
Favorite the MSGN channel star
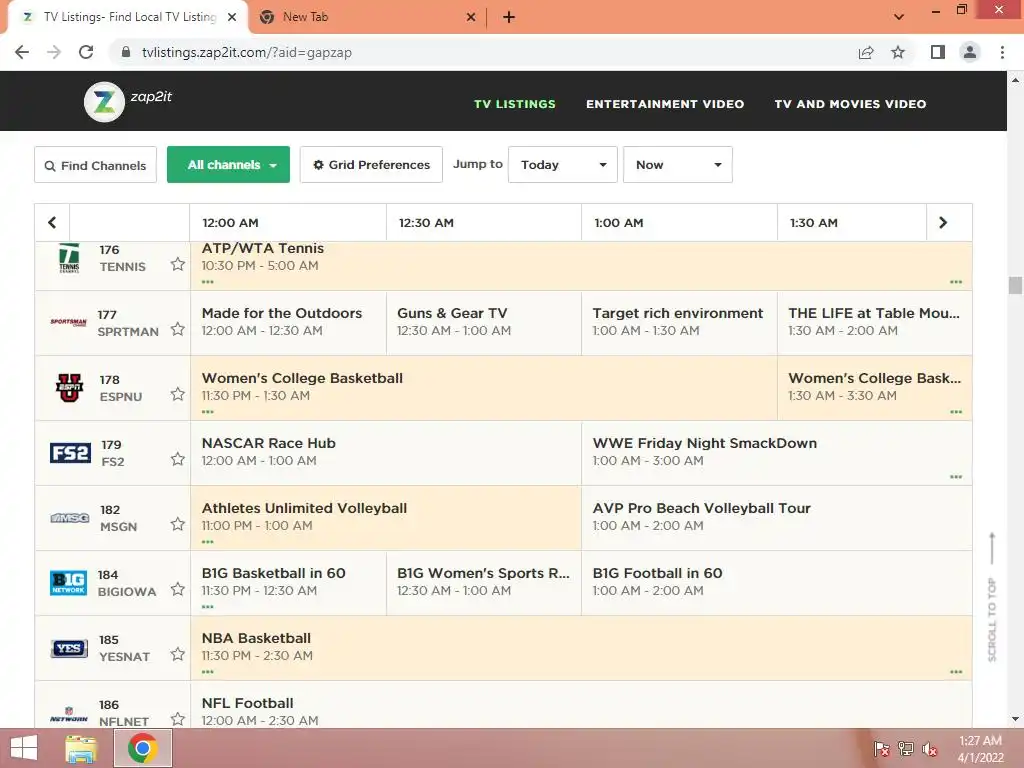(178, 524)
